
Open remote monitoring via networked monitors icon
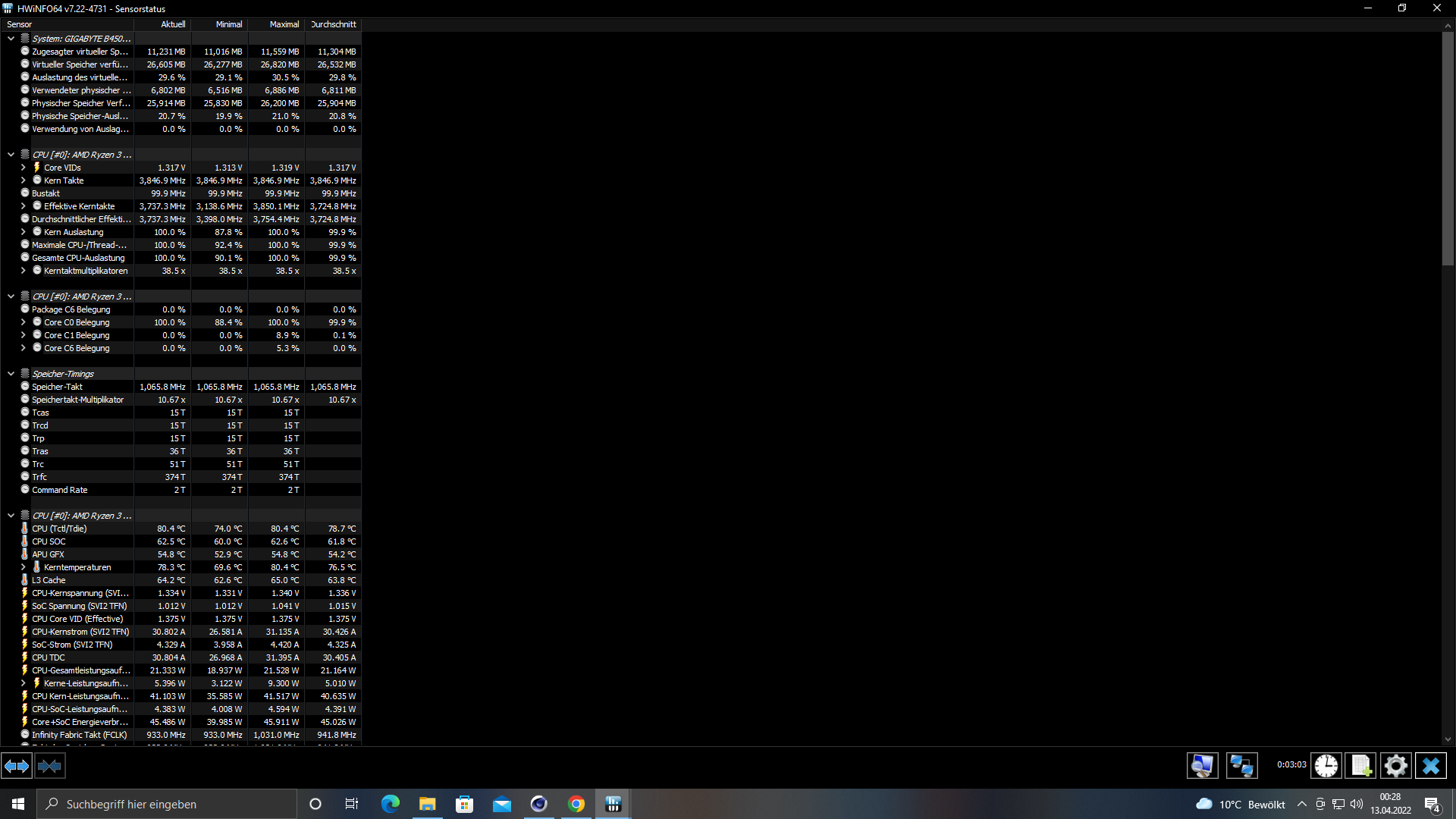click(x=1241, y=766)
